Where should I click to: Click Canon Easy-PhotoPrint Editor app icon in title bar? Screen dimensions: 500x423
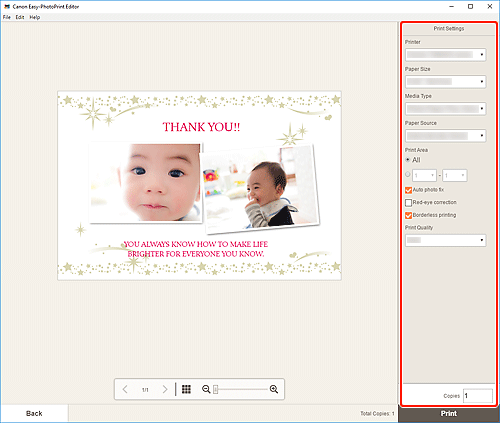(7, 6)
